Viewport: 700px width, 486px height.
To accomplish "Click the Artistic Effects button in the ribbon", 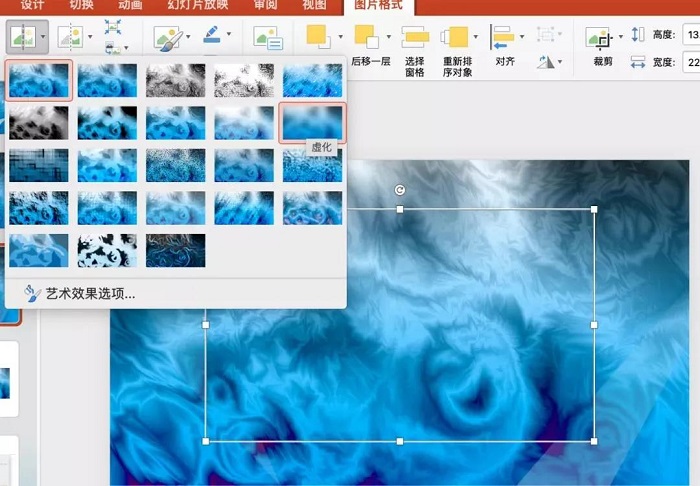I will pos(24,39).
